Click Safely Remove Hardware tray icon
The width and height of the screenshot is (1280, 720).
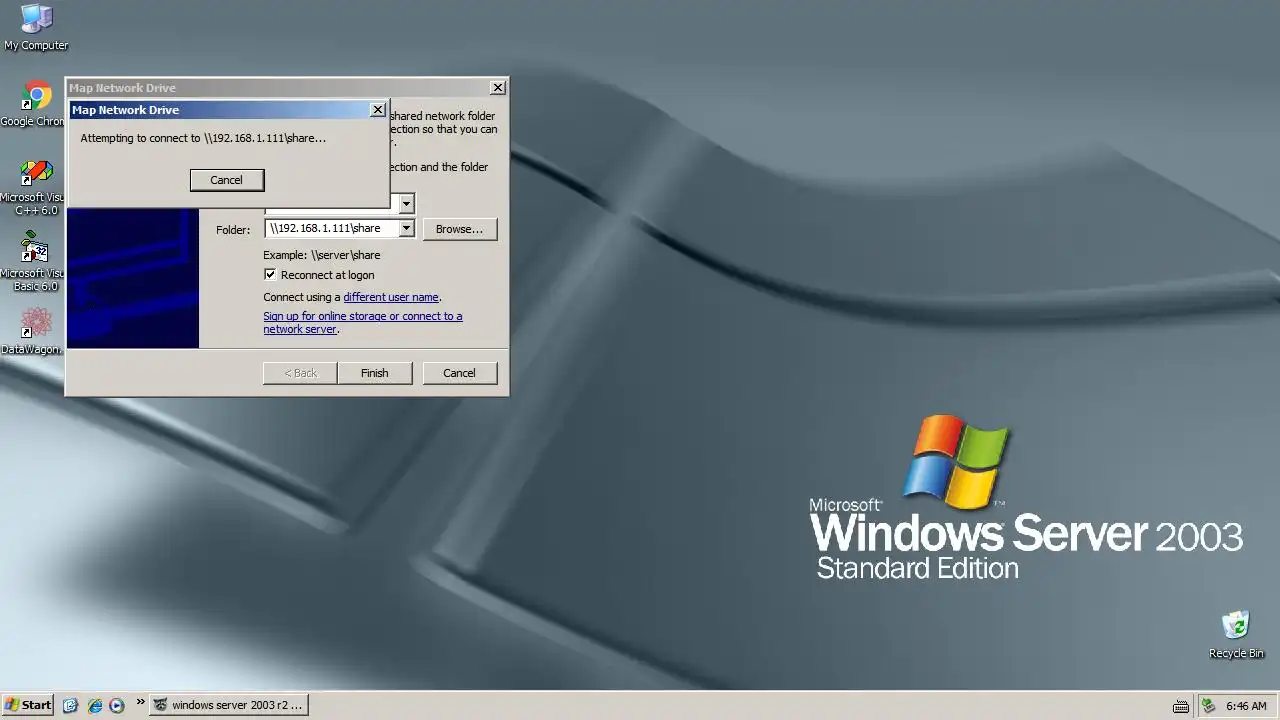coord(1208,705)
